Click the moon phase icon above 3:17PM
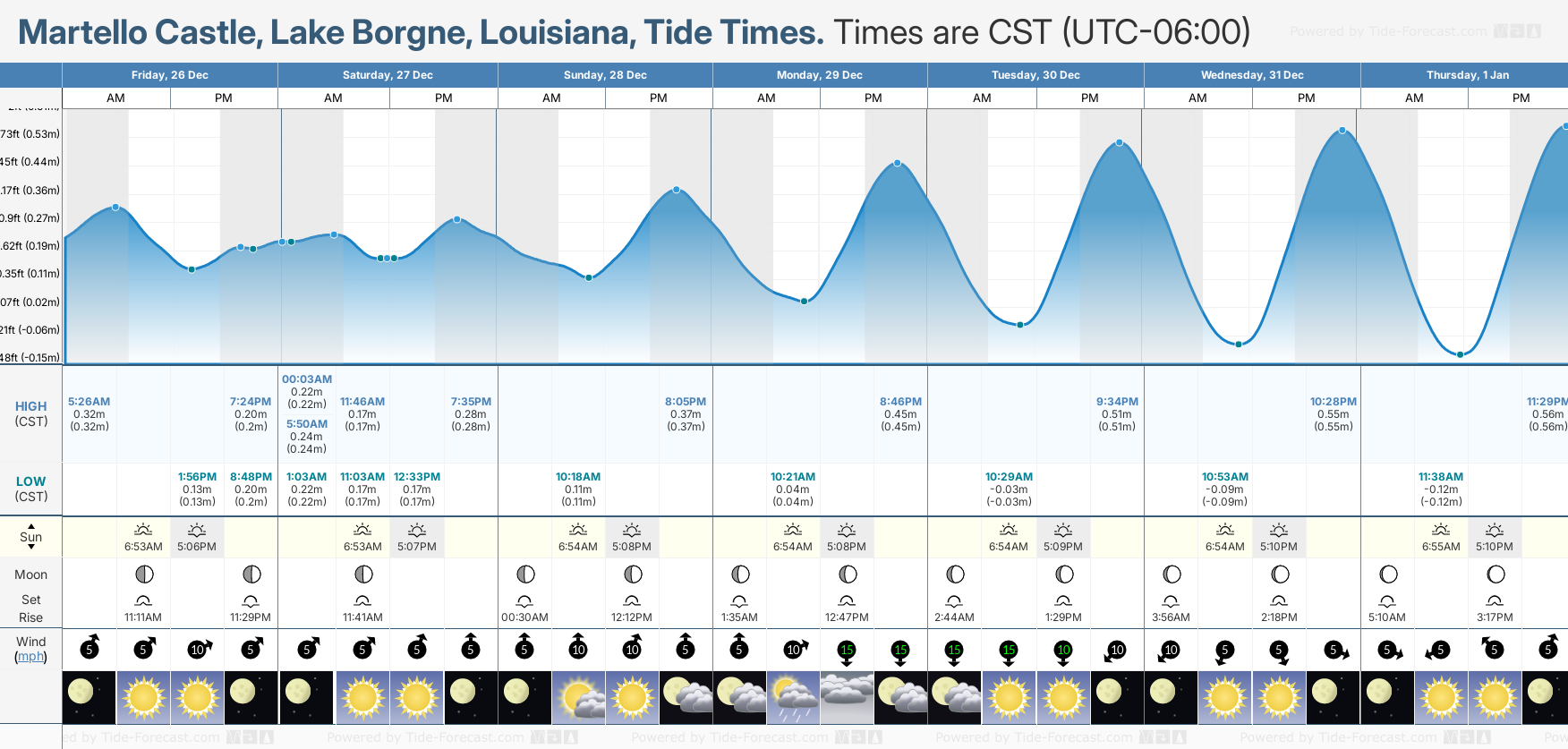Screen dimensions: 1568x749 [1496, 574]
